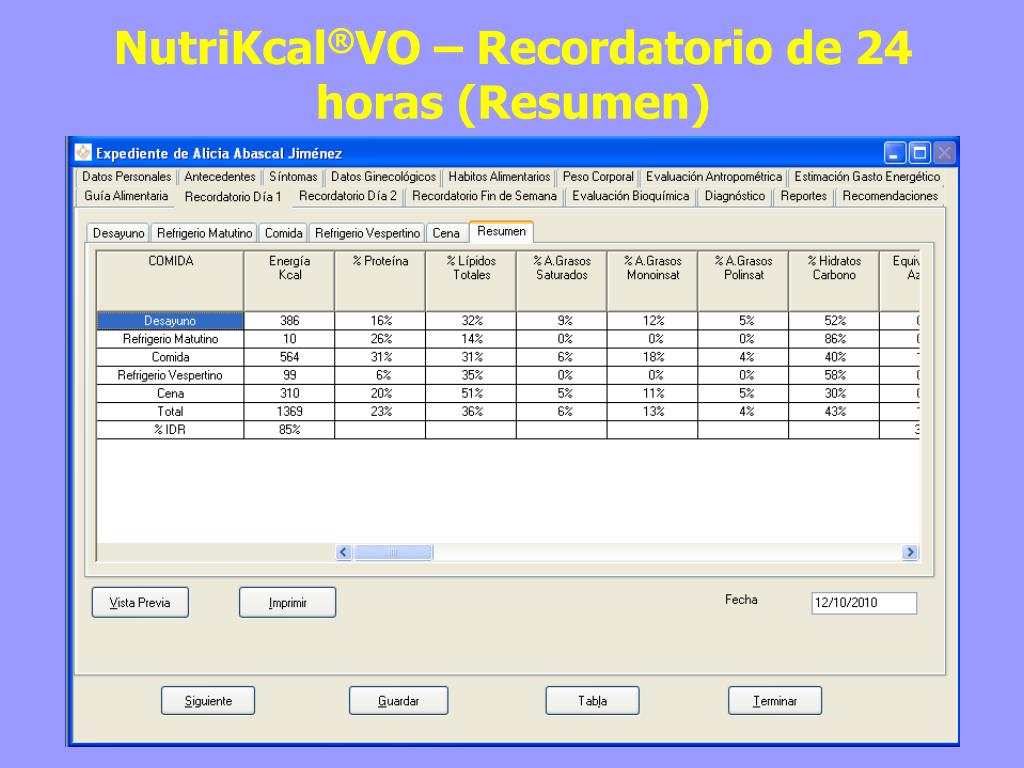
Task: Switch to the Reportes tab
Action: click(804, 196)
